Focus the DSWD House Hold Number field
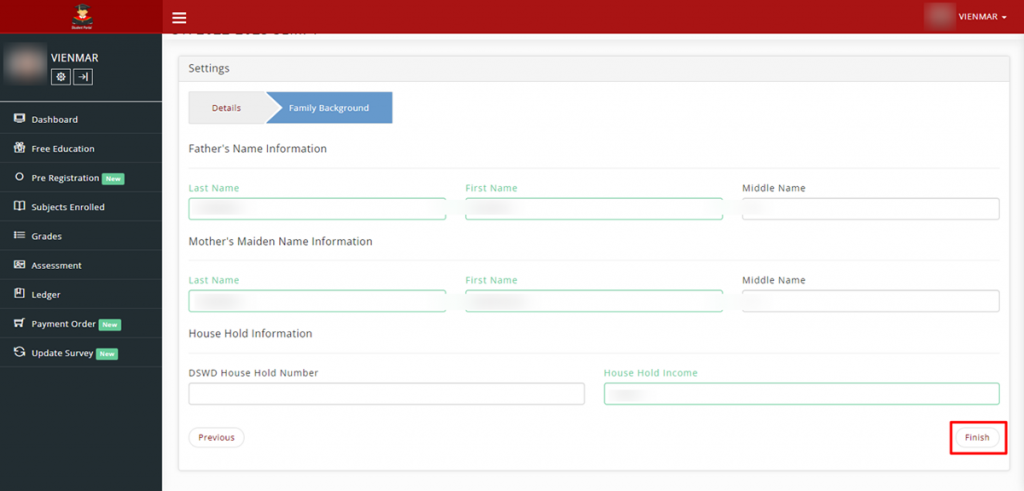Image resolution: width=1024 pixels, height=491 pixels. pyautogui.click(x=386, y=394)
